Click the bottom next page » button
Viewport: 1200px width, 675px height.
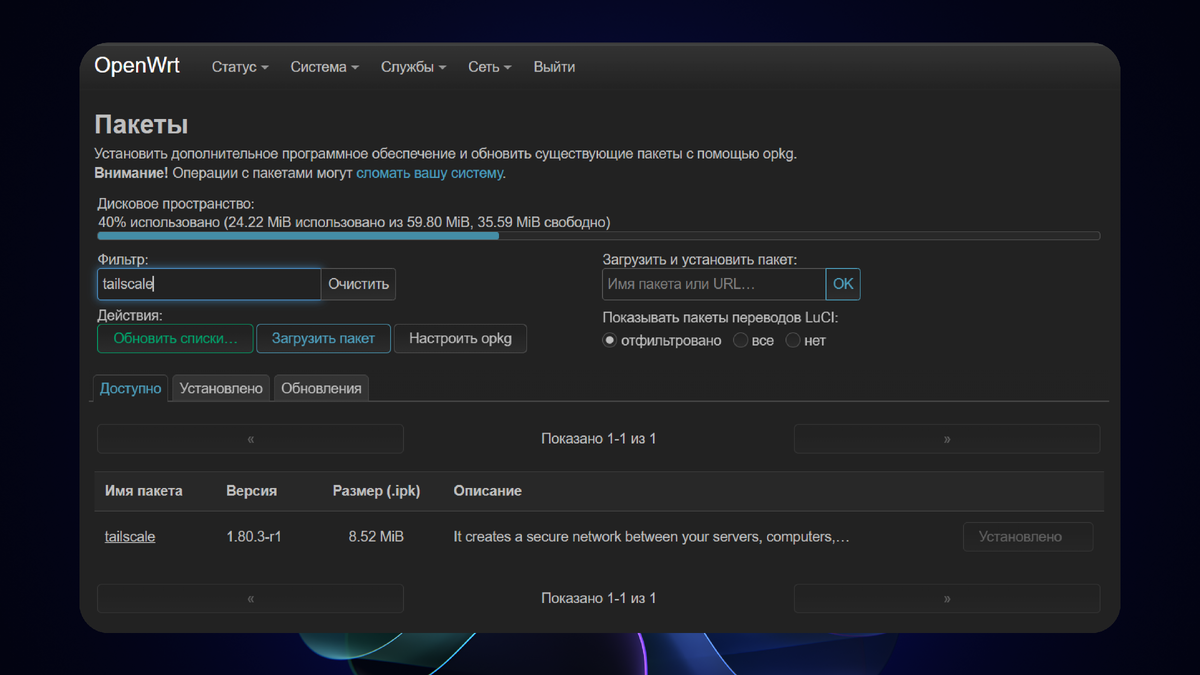click(947, 599)
